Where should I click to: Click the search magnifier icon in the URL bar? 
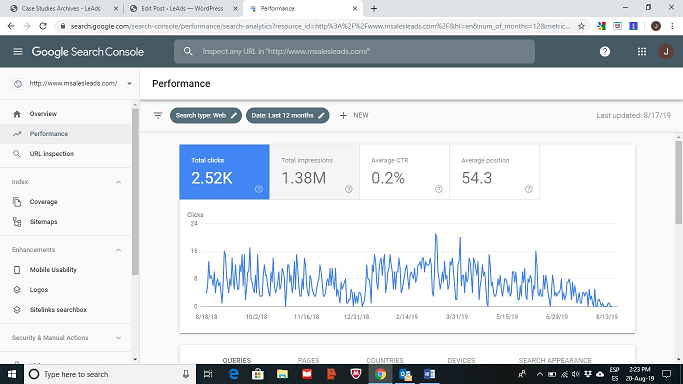click(188, 51)
